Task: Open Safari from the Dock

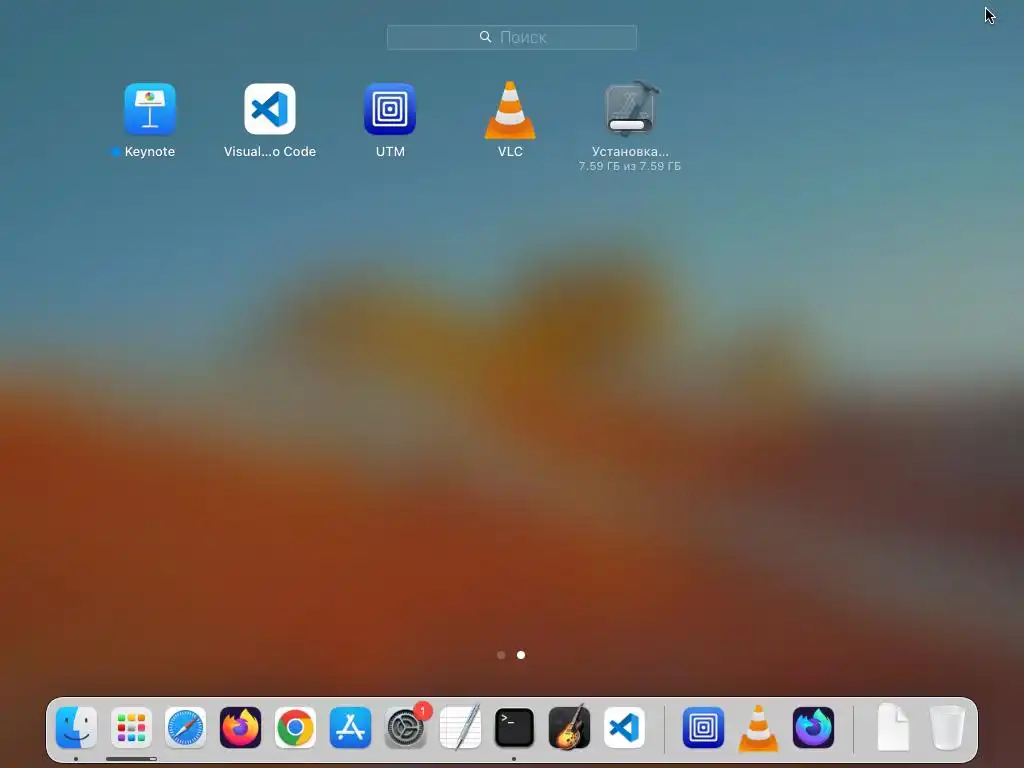Action: (x=185, y=727)
